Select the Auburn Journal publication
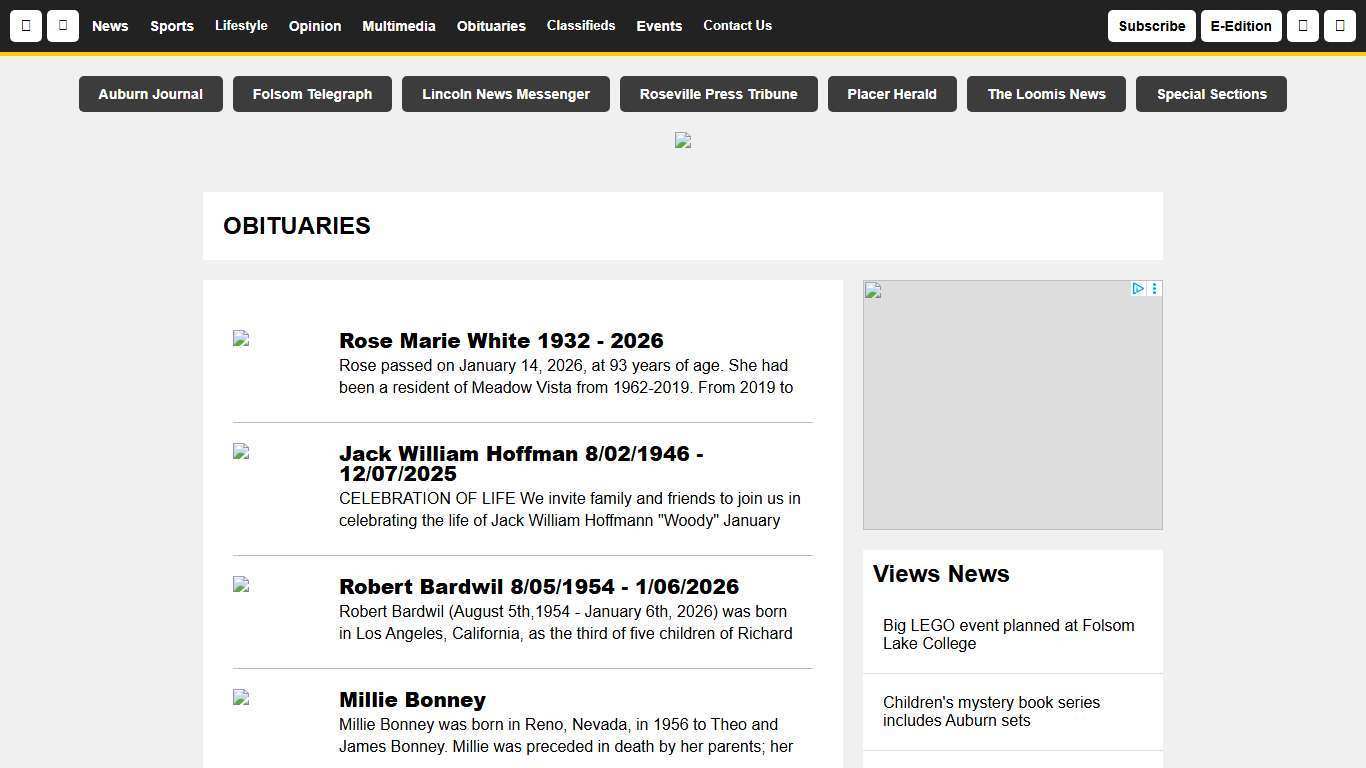This screenshot has width=1366, height=768. pyautogui.click(x=150, y=93)
